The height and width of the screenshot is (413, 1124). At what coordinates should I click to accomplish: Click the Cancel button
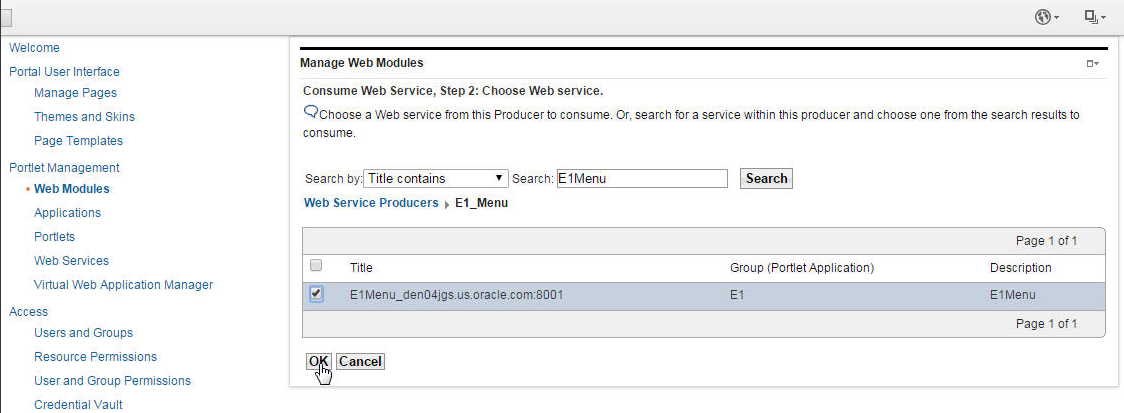click(x=360, y=361)
